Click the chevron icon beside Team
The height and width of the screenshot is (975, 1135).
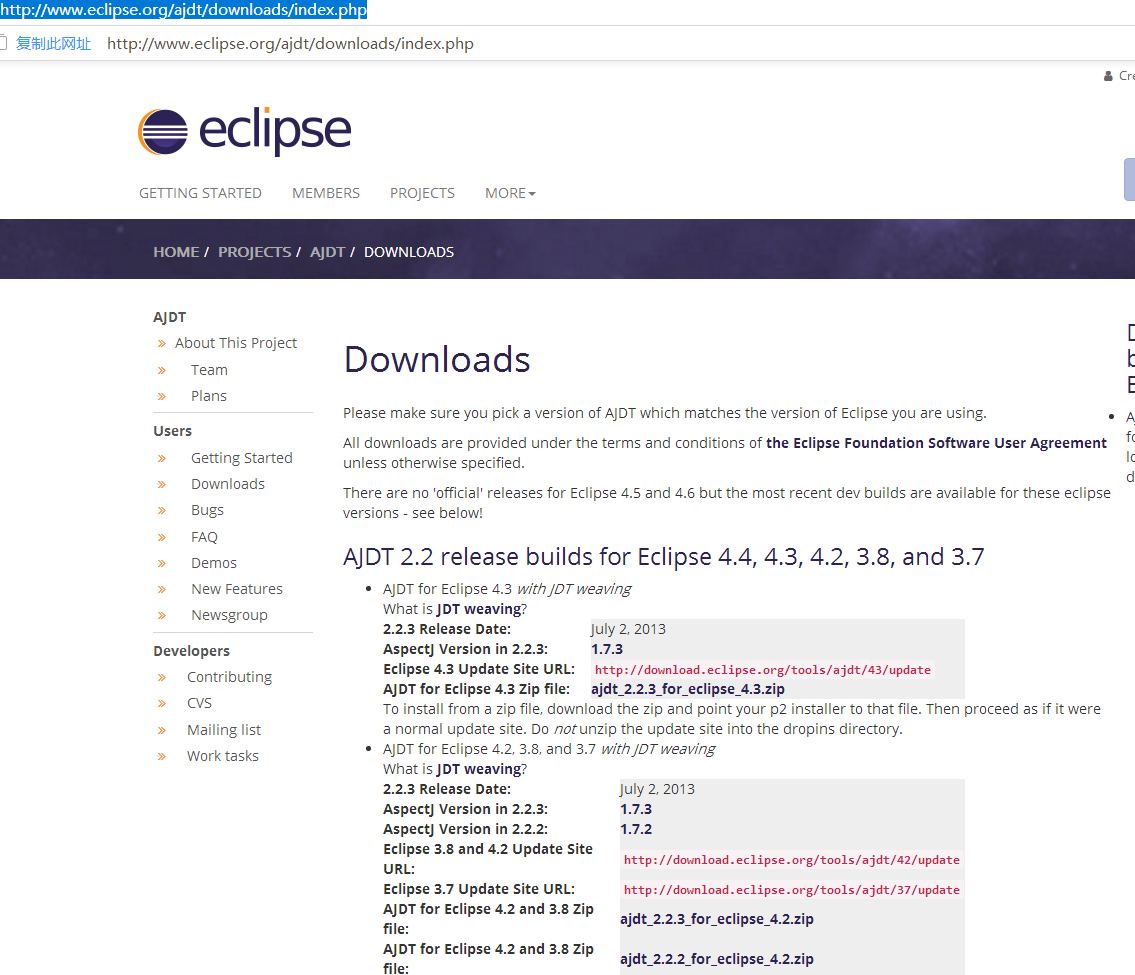coord(161,371)
